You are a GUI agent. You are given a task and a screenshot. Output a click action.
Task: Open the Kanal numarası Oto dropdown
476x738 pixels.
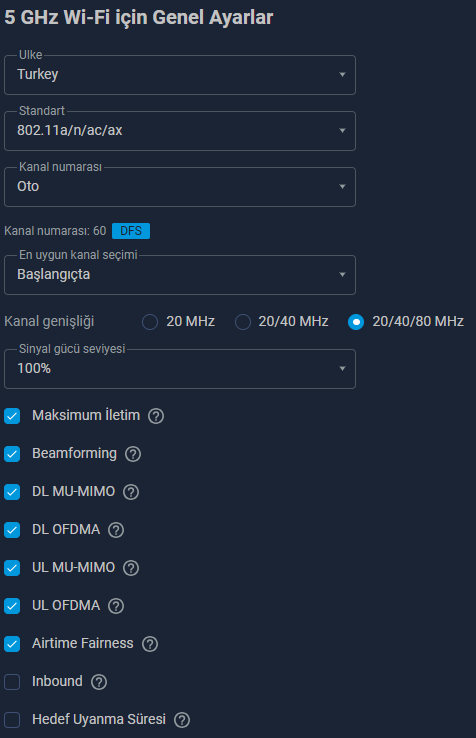point(180,187)
